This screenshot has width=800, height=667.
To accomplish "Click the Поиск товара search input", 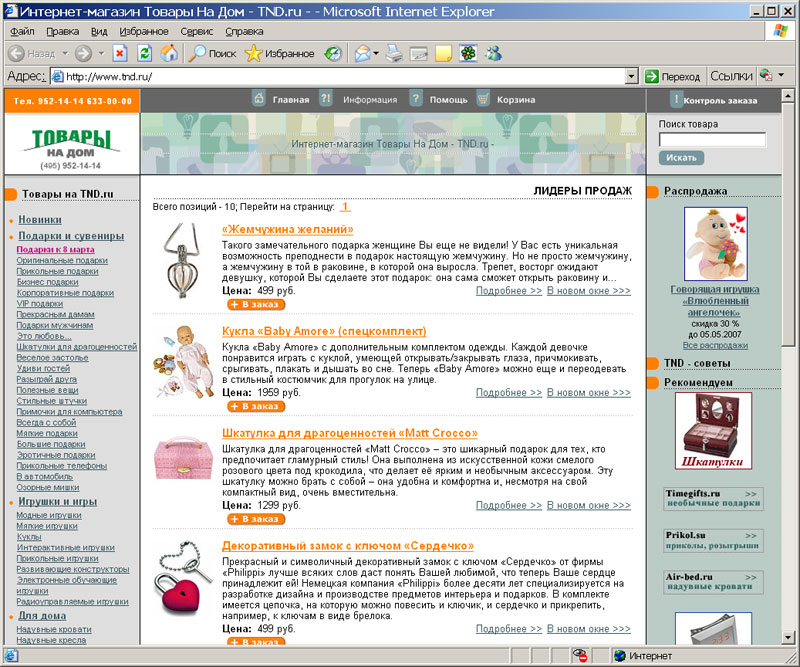I will coord(712,139).
